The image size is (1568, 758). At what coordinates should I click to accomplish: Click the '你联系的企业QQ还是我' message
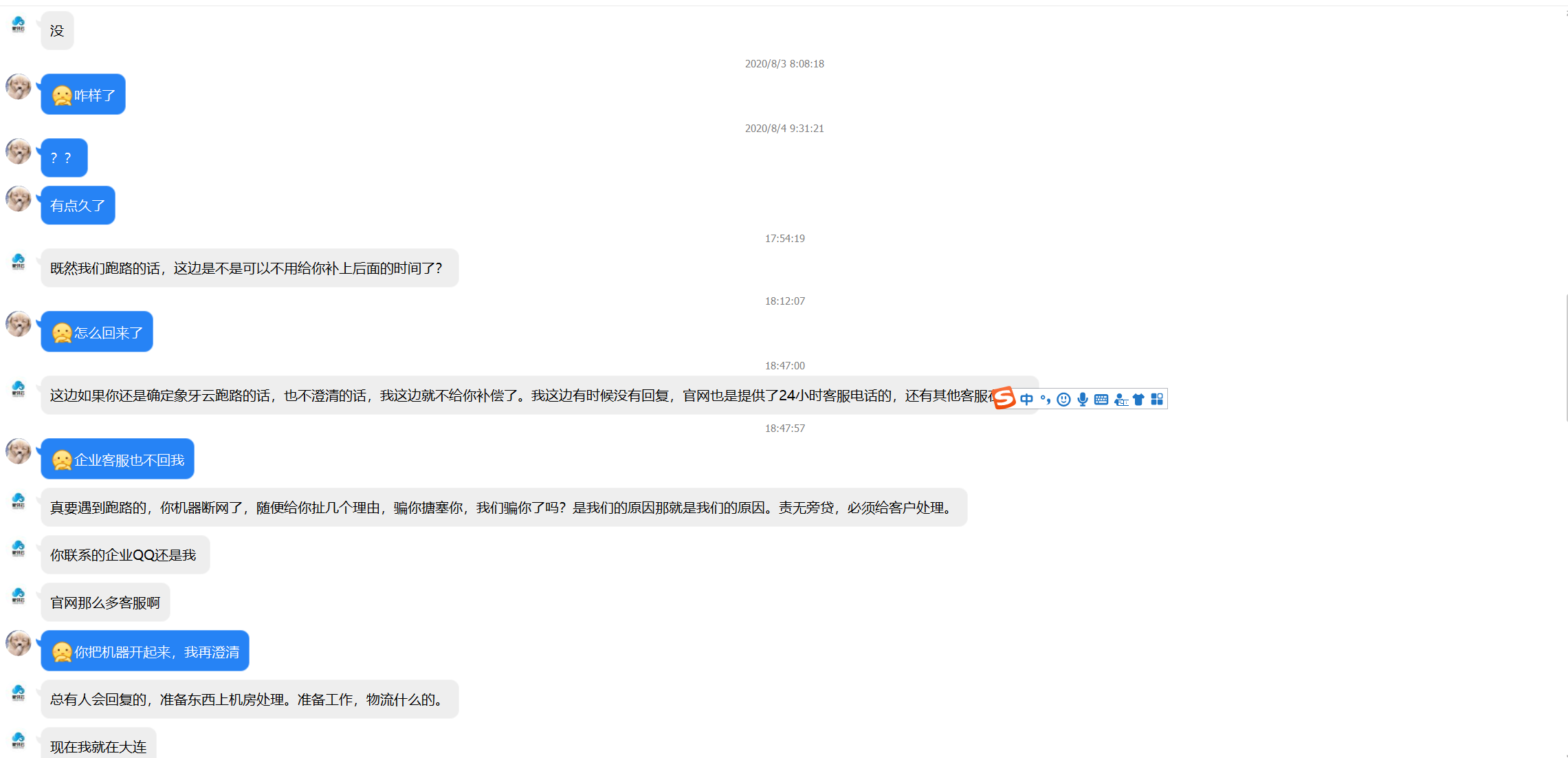(x=124, y=555)
